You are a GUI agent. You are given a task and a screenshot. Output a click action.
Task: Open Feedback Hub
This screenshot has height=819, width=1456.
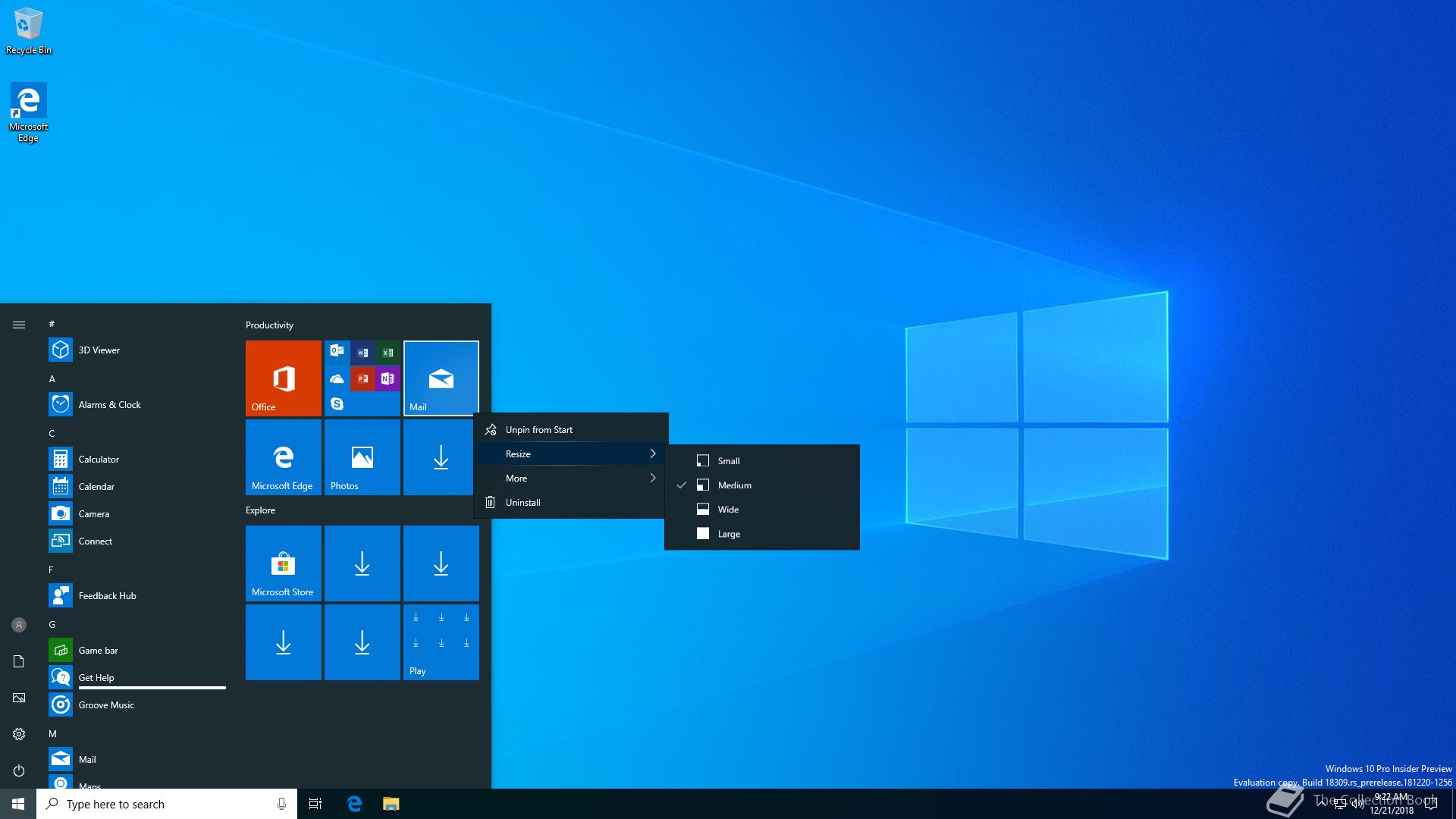point(137,595)
